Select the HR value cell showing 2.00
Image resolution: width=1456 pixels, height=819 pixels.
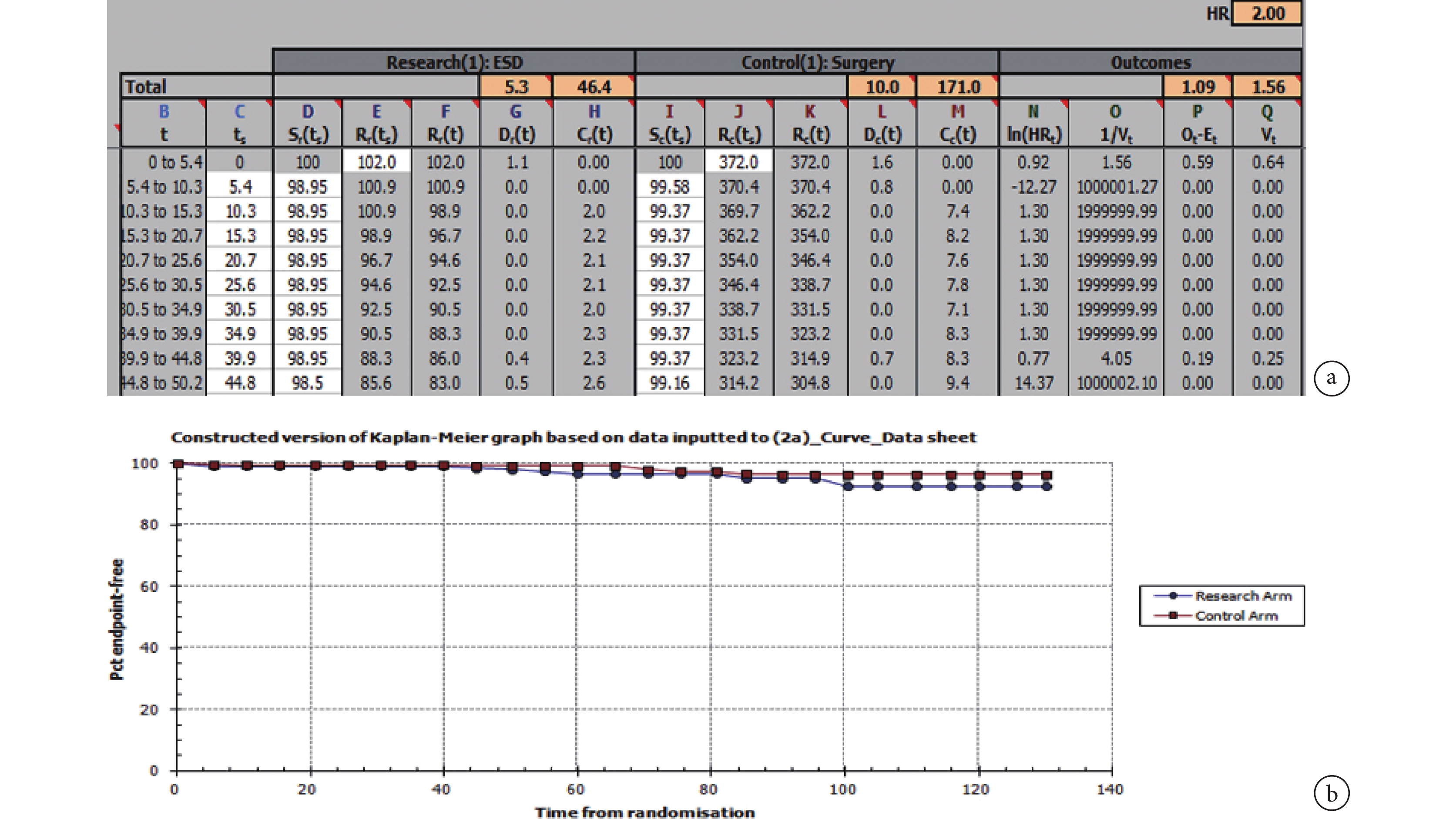click(x=1268, y=13)
